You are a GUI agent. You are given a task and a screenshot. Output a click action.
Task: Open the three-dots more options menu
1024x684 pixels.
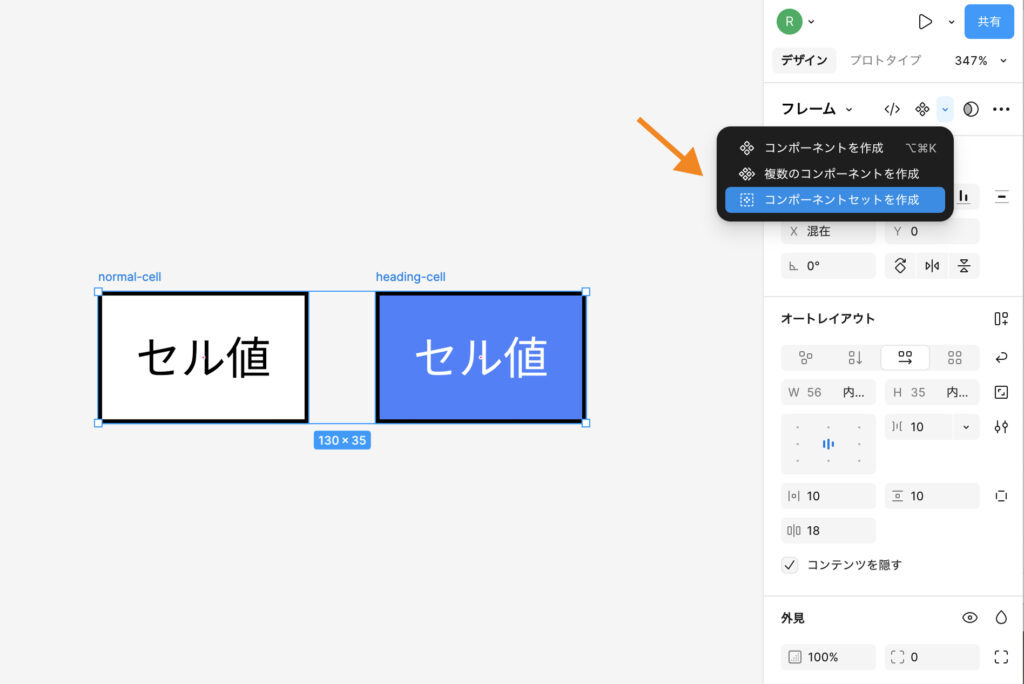[x=1001, y=109]
